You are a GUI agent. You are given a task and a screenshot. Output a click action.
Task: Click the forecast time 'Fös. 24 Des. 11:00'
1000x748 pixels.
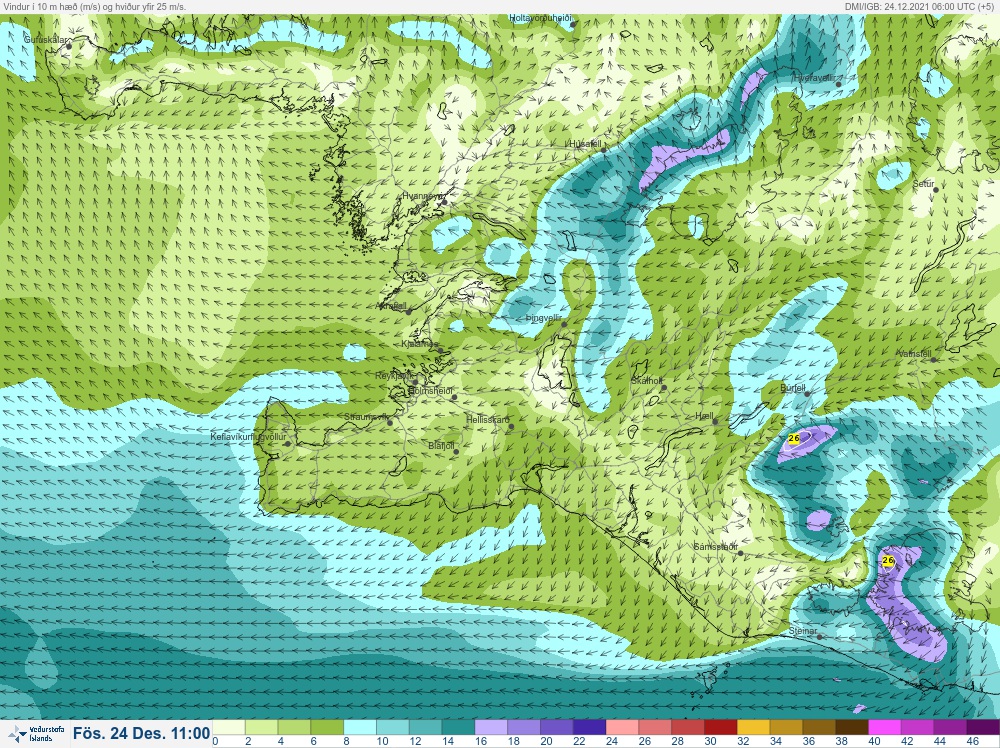click(x=142, y=733)
